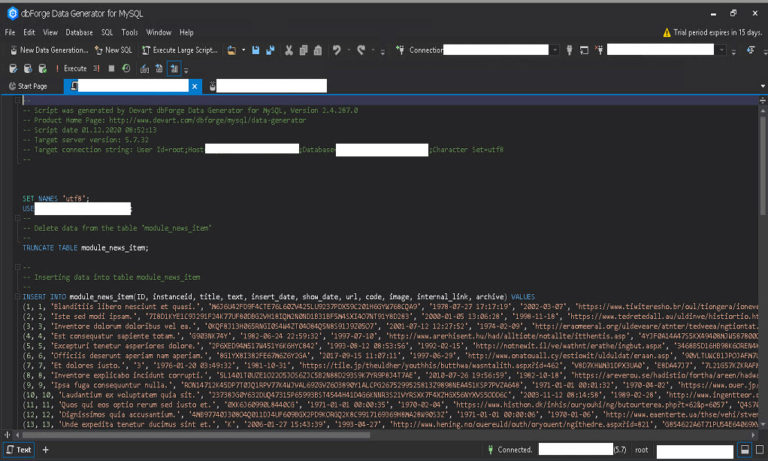Click the Open File folder icon
This screenshot has width=768, height=461.
[232, 50]
